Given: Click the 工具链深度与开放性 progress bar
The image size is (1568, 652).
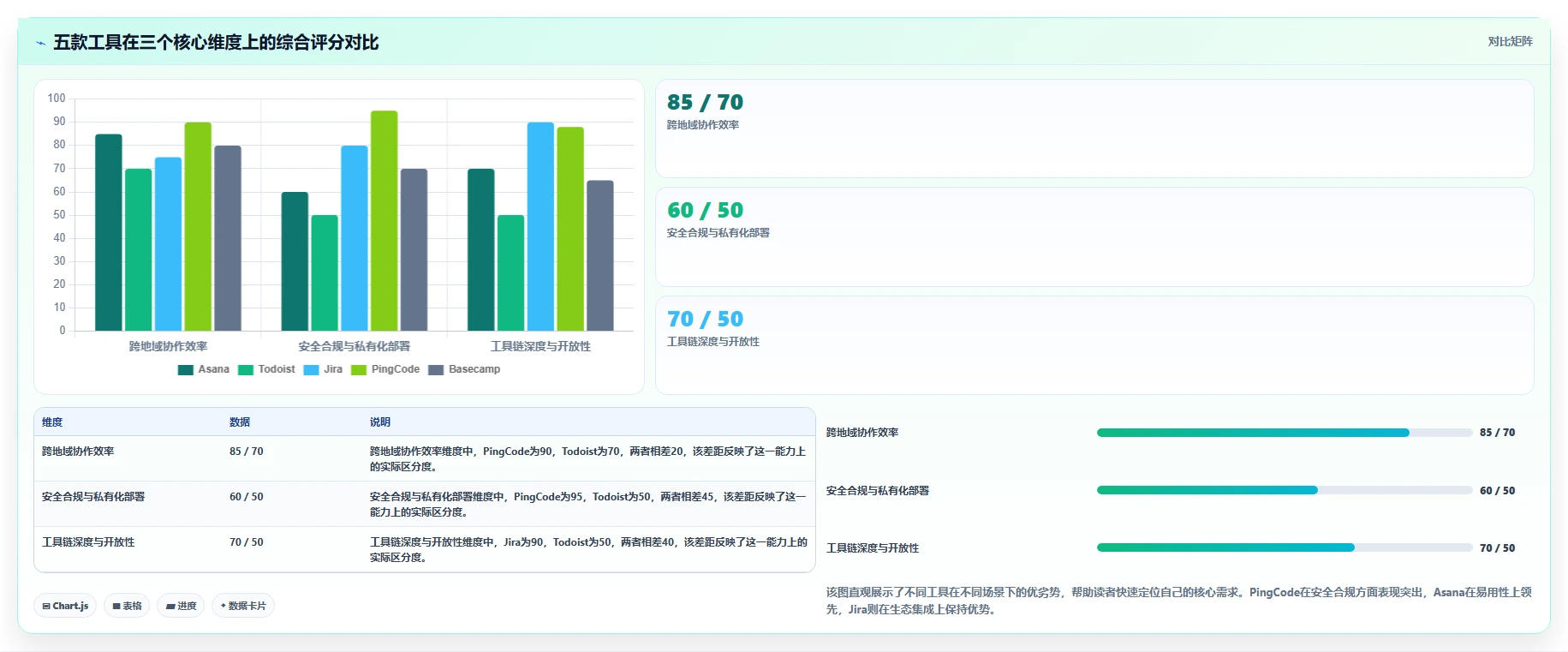Looking at the screenshot, I should tap(1285, 548).
